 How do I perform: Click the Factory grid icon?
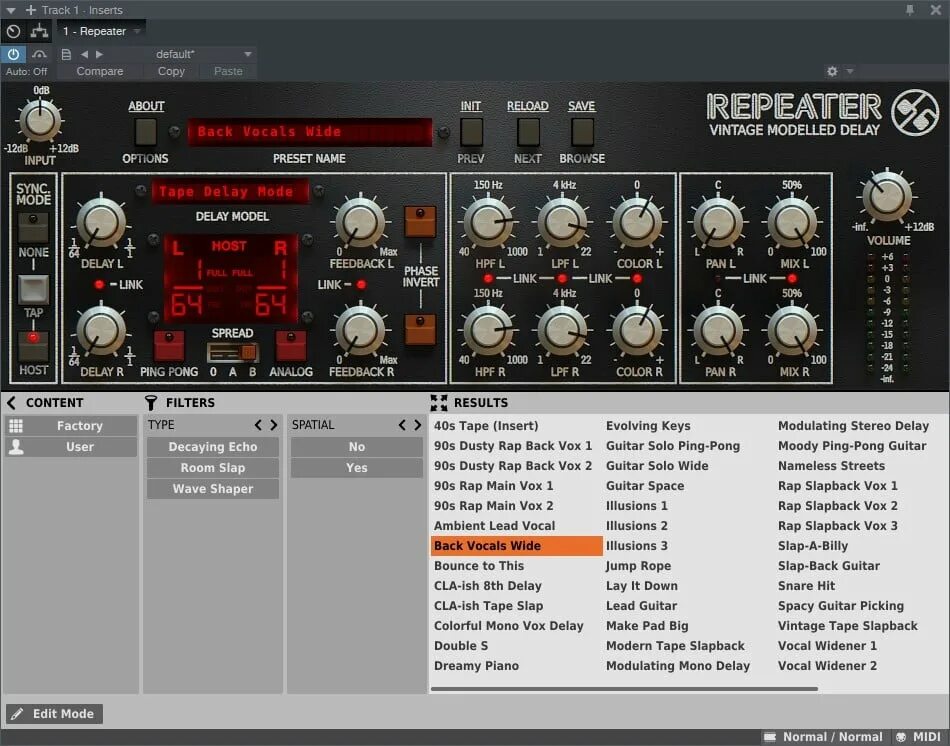click(x=16, y=425)
